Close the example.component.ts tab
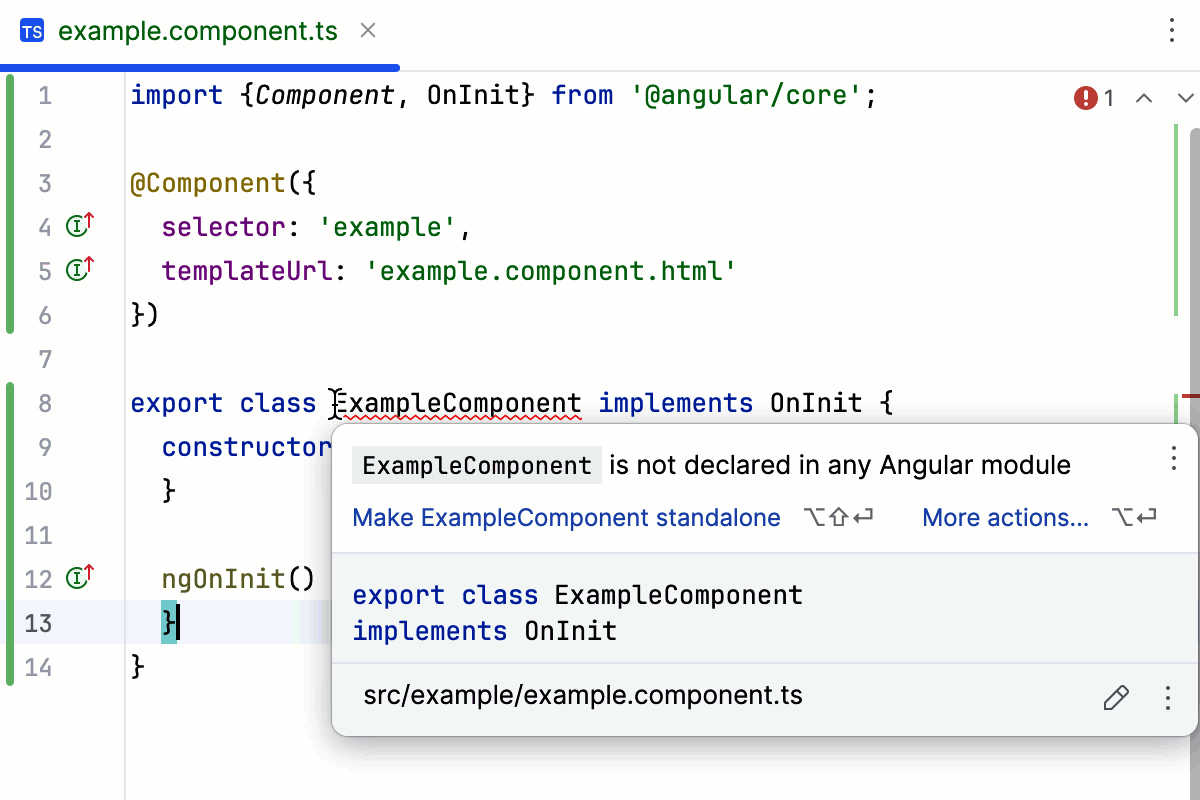The width and height of the screenshot is (1200, 800). click(x=366, y=30)
